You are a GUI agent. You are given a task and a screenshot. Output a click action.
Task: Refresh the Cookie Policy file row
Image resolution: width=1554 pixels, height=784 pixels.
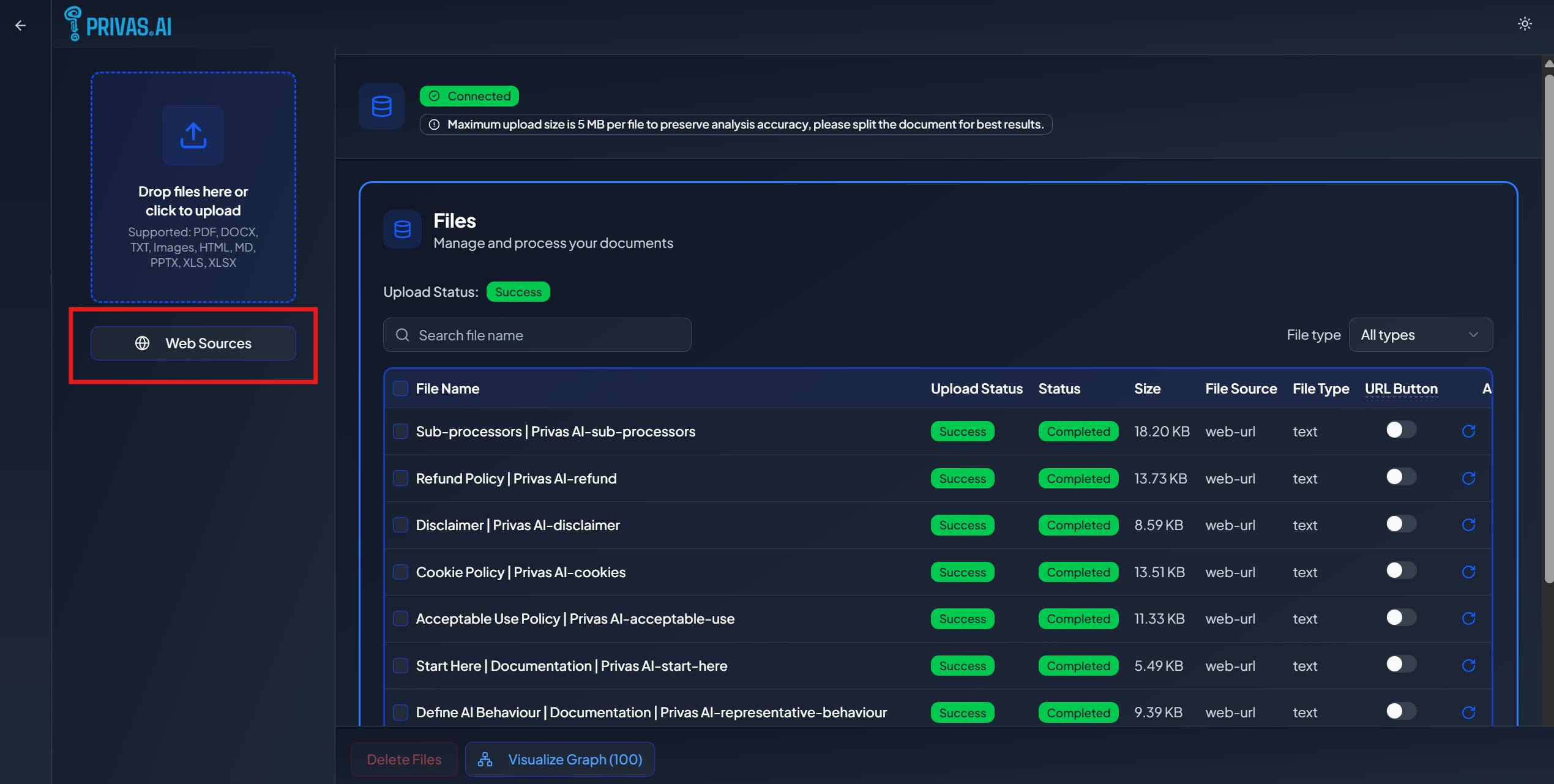click(1468, 572)
